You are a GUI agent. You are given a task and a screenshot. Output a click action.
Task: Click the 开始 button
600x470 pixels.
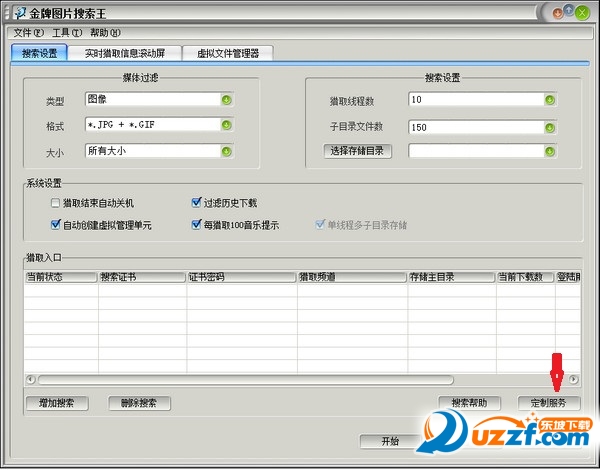coord(390,441)
